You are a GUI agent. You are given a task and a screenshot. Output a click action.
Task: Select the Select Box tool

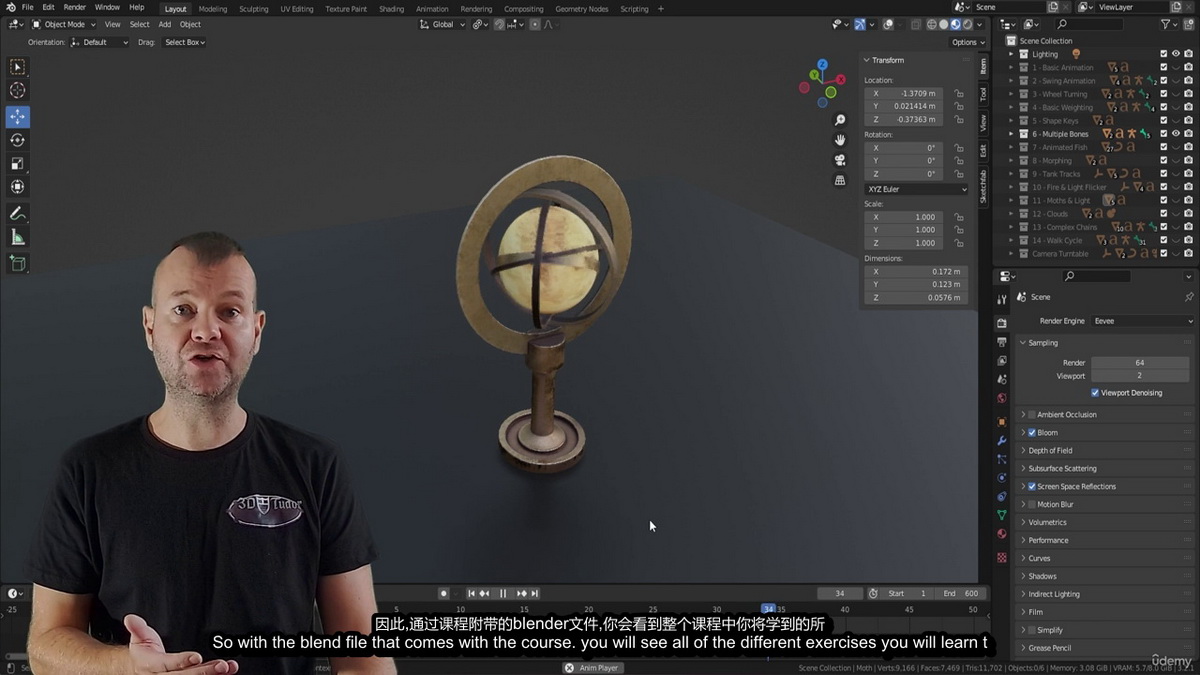pyautogui.click(x=17, y=67)
